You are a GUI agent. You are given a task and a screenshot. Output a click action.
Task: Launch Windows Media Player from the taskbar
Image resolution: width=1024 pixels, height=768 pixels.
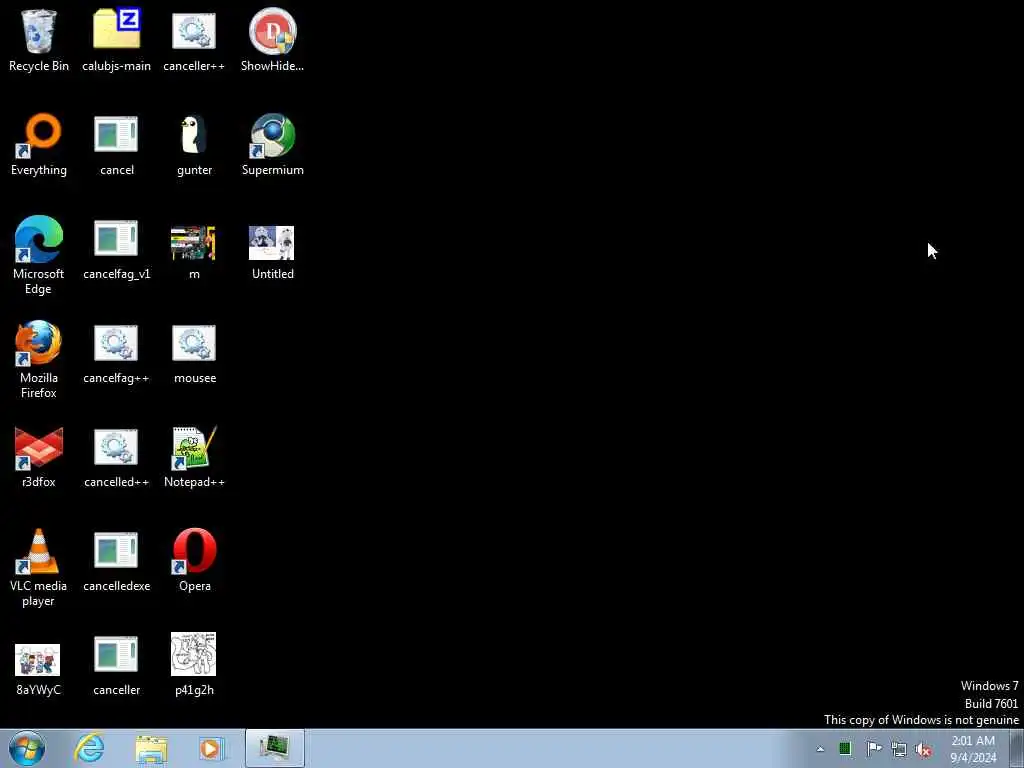click(x=211, y=748)
